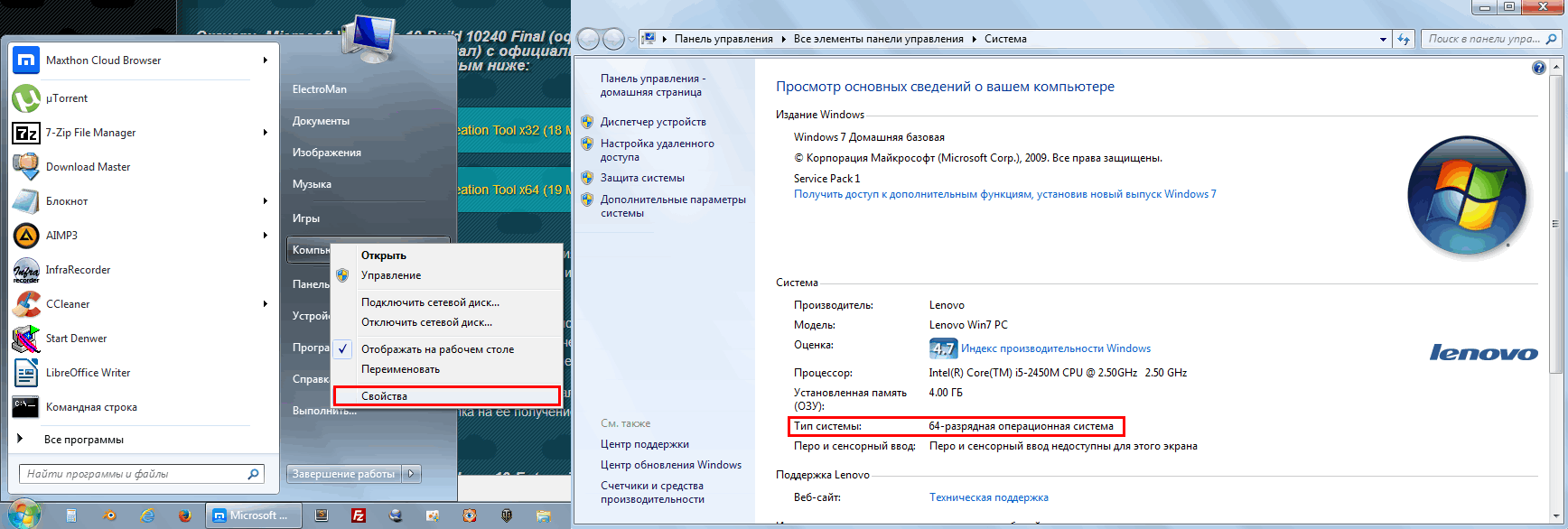Click the Найти программы и файлы search box

[x=142, y=474]
